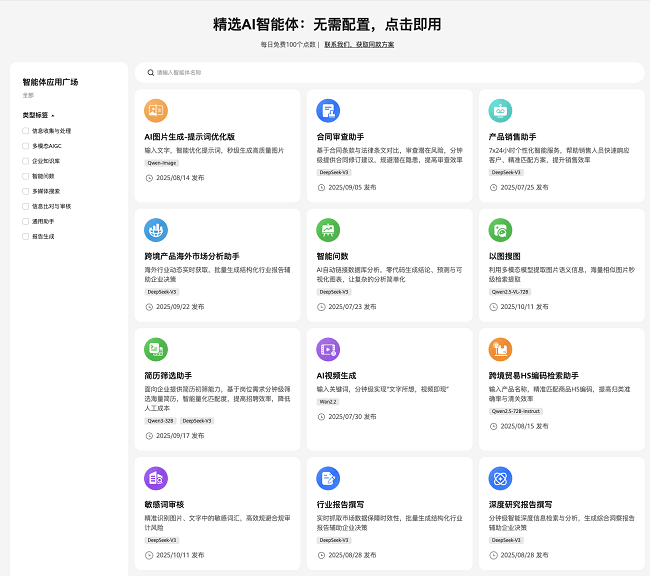The image size is (650, 576).
Task: Select 全部 under 智能体应用广场
Action: point(28,95)
